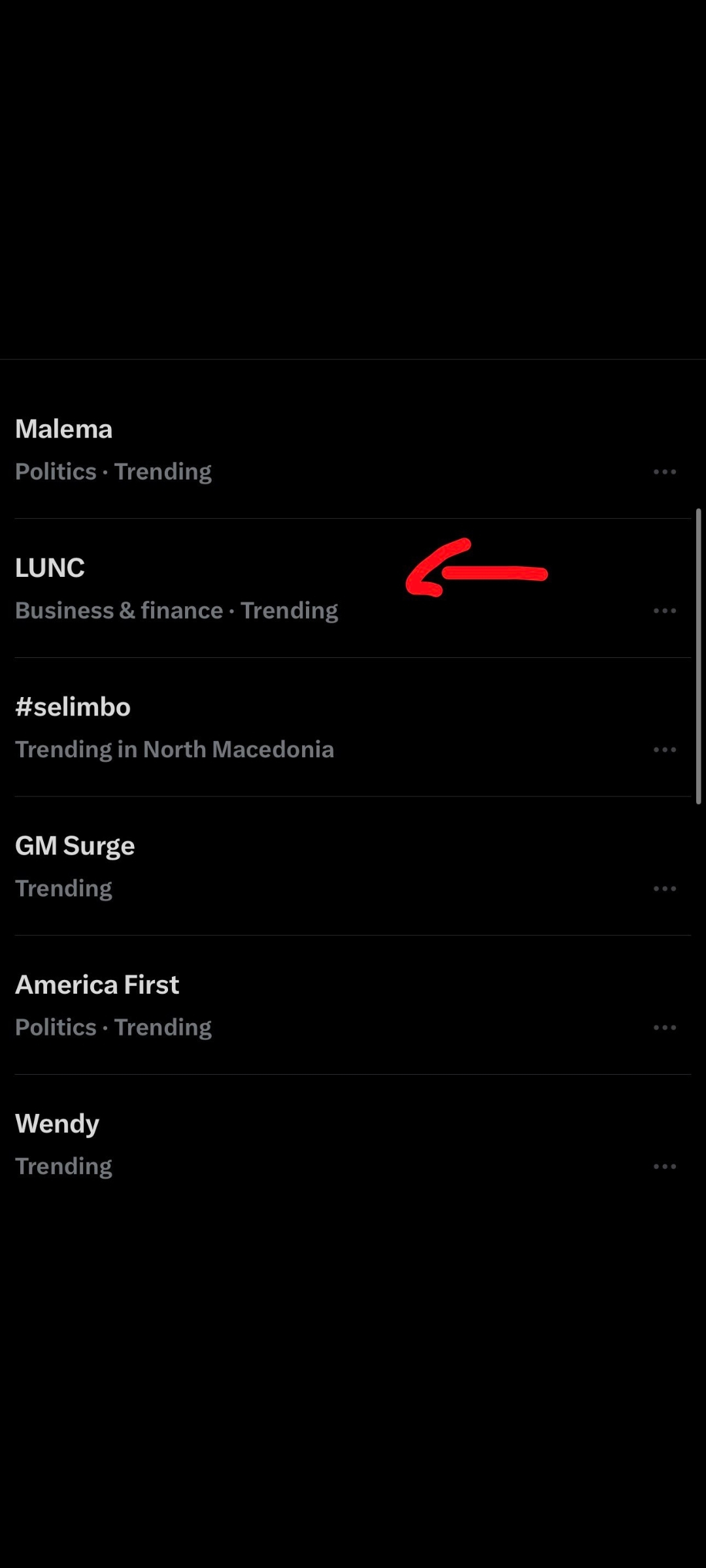
Task: Click the red arrow annotation
Action: (x=477, y=568)
